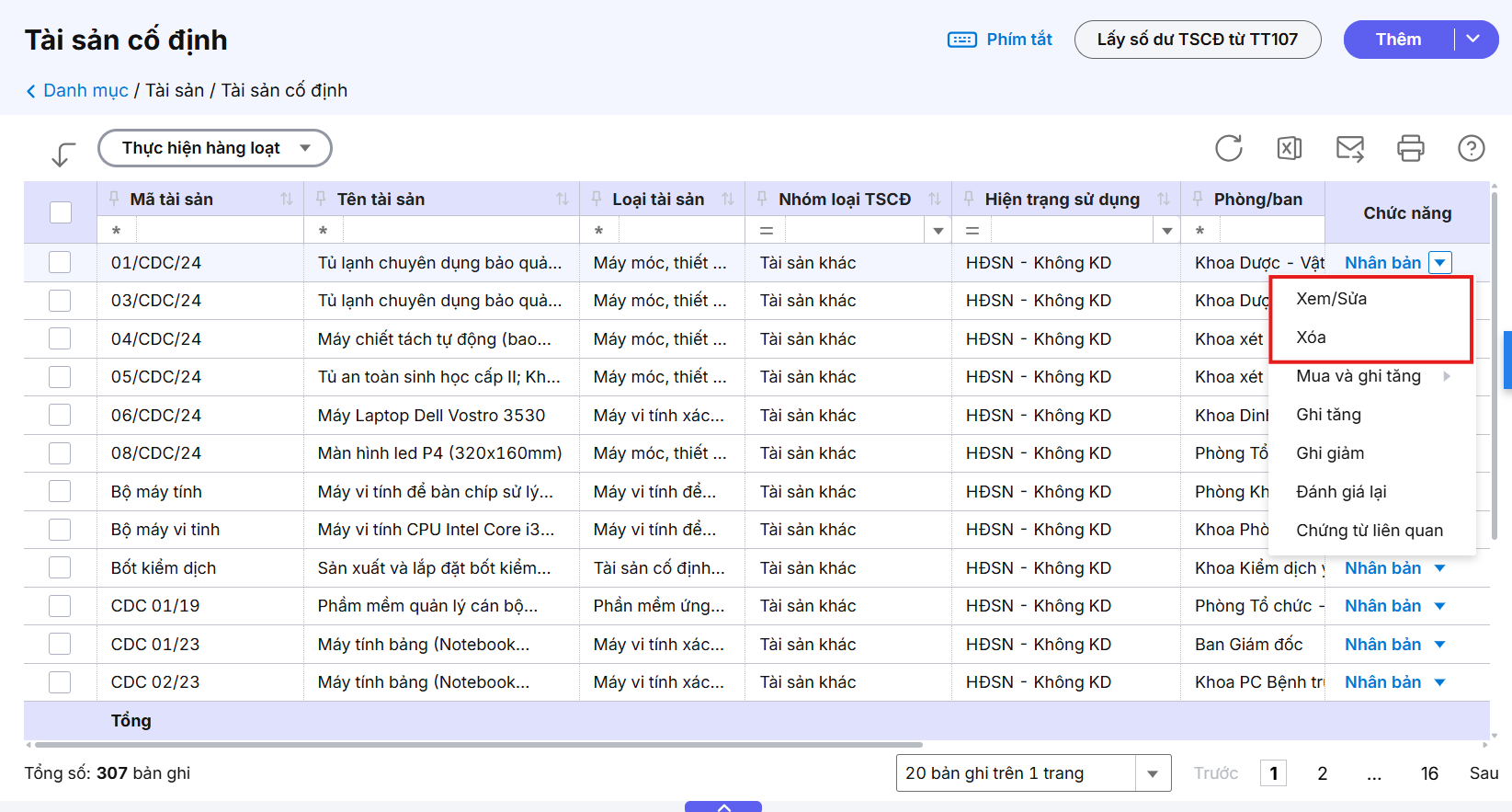Go back via the Danh mục breadcrumb link

[x=85, y=90]
